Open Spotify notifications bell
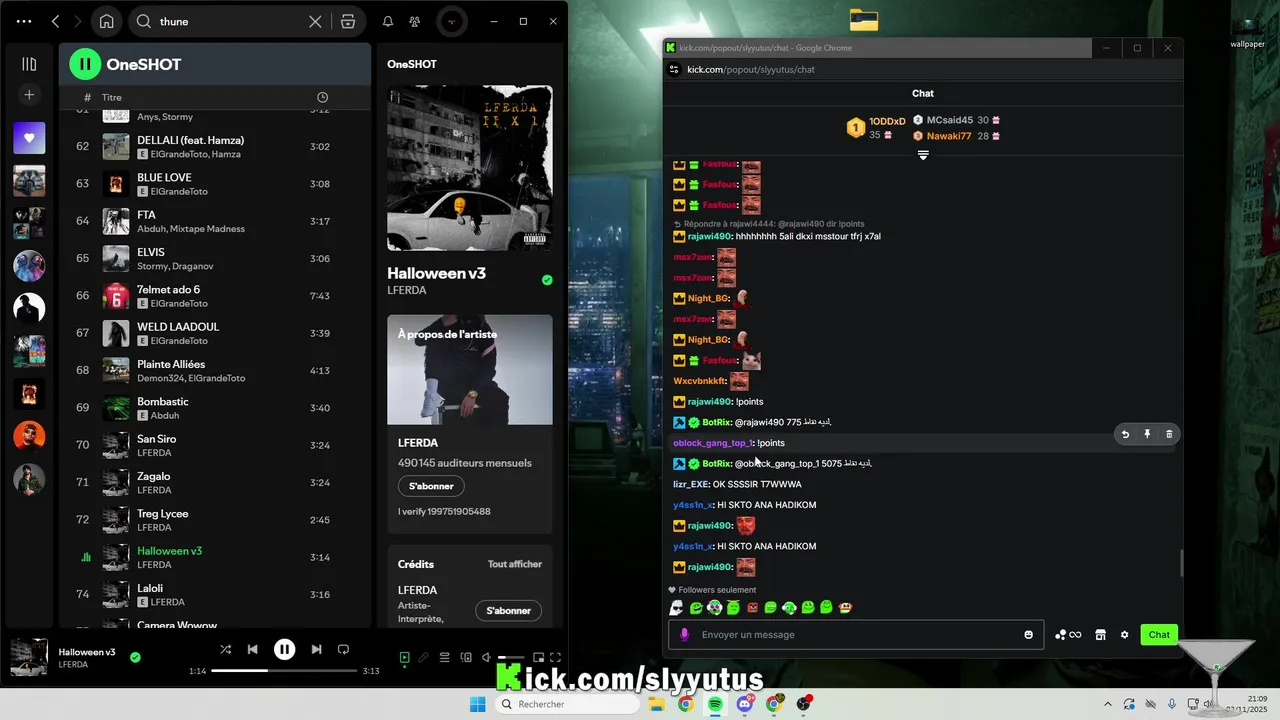Image resolution: width=1280 pixels, height=720 pixels. point(388,21)
